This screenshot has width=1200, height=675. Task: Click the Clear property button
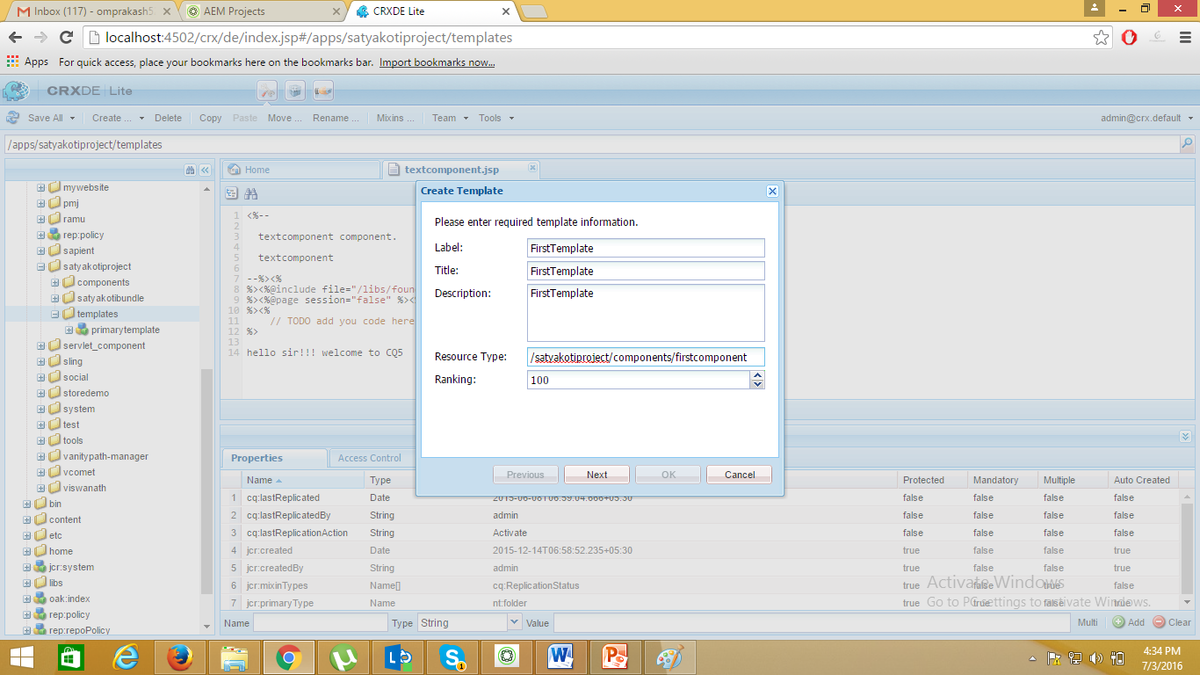1172,622
